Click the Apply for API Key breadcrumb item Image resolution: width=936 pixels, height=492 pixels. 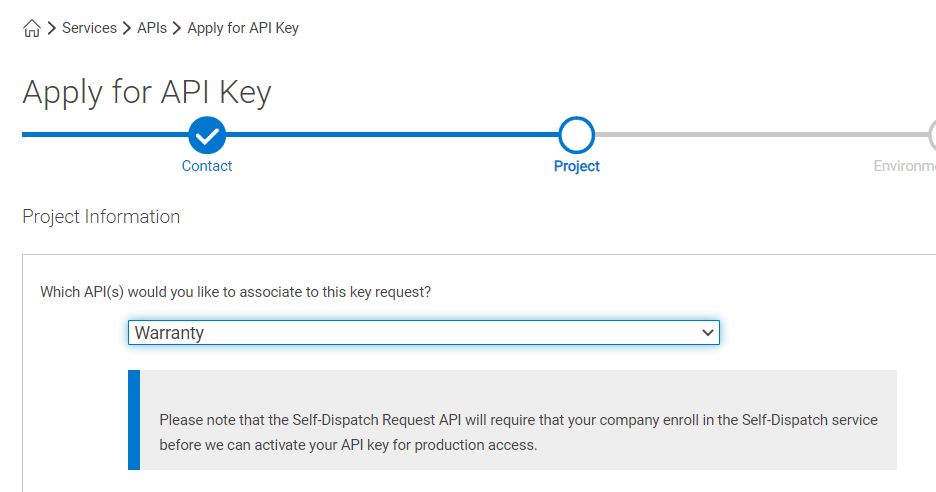click(243, 28)
